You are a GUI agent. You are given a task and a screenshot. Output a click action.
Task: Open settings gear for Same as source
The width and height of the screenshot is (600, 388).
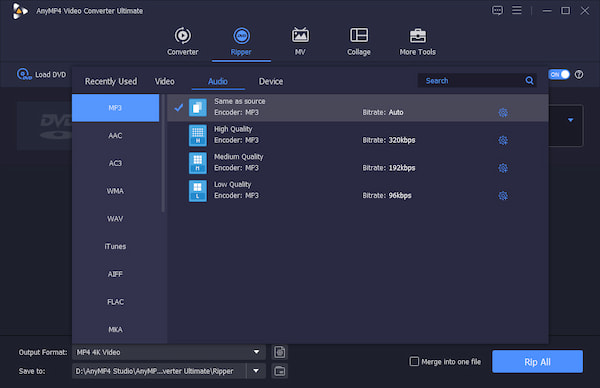pos(503,112)
